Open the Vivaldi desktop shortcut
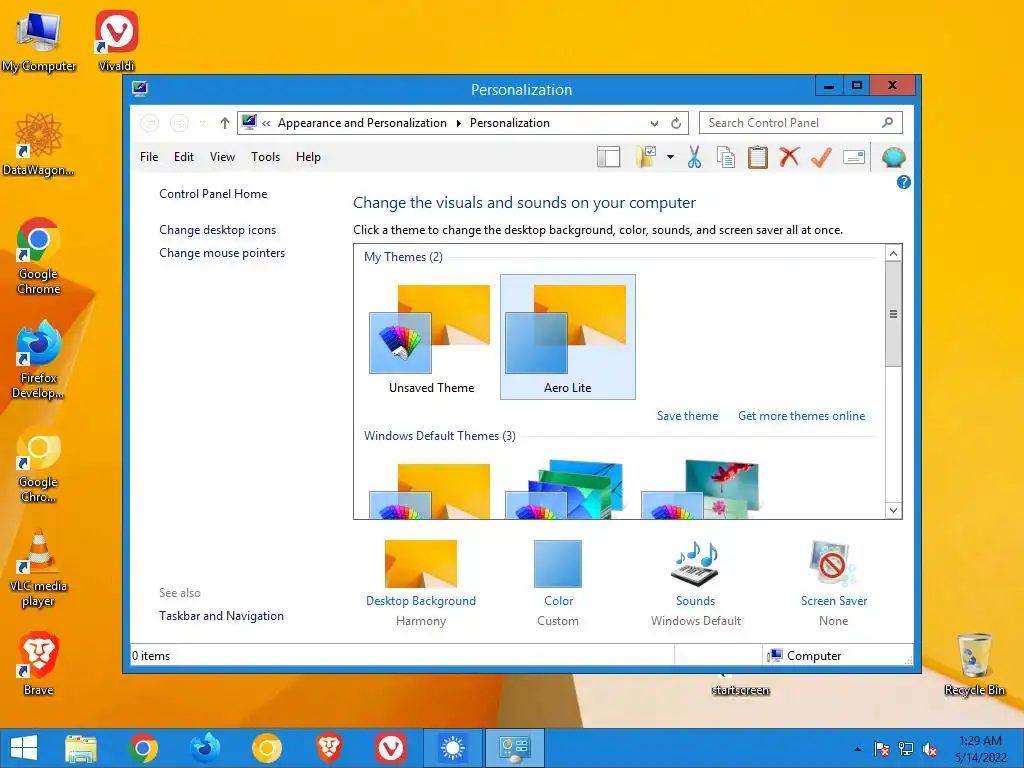This screenshot has width=1024, height=768. pyautogui.click(x=116, y=40)
